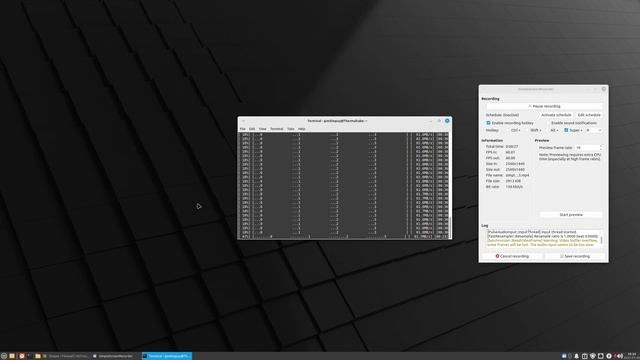Toggle the Alt hotkey modifier checkbox
640x360 pixels.
(x=547, y=130)
